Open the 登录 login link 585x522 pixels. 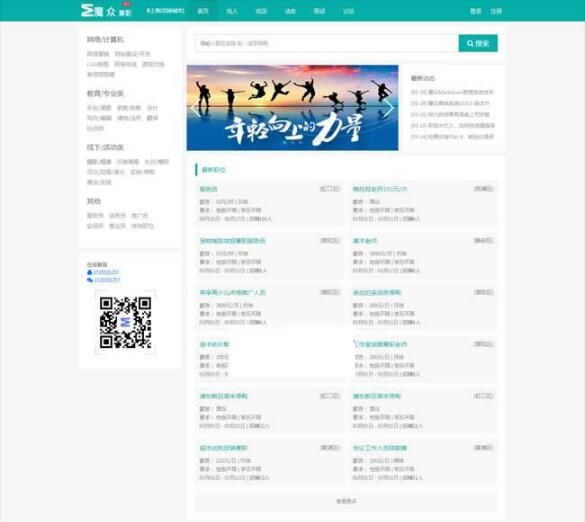(x=476, y=11)
